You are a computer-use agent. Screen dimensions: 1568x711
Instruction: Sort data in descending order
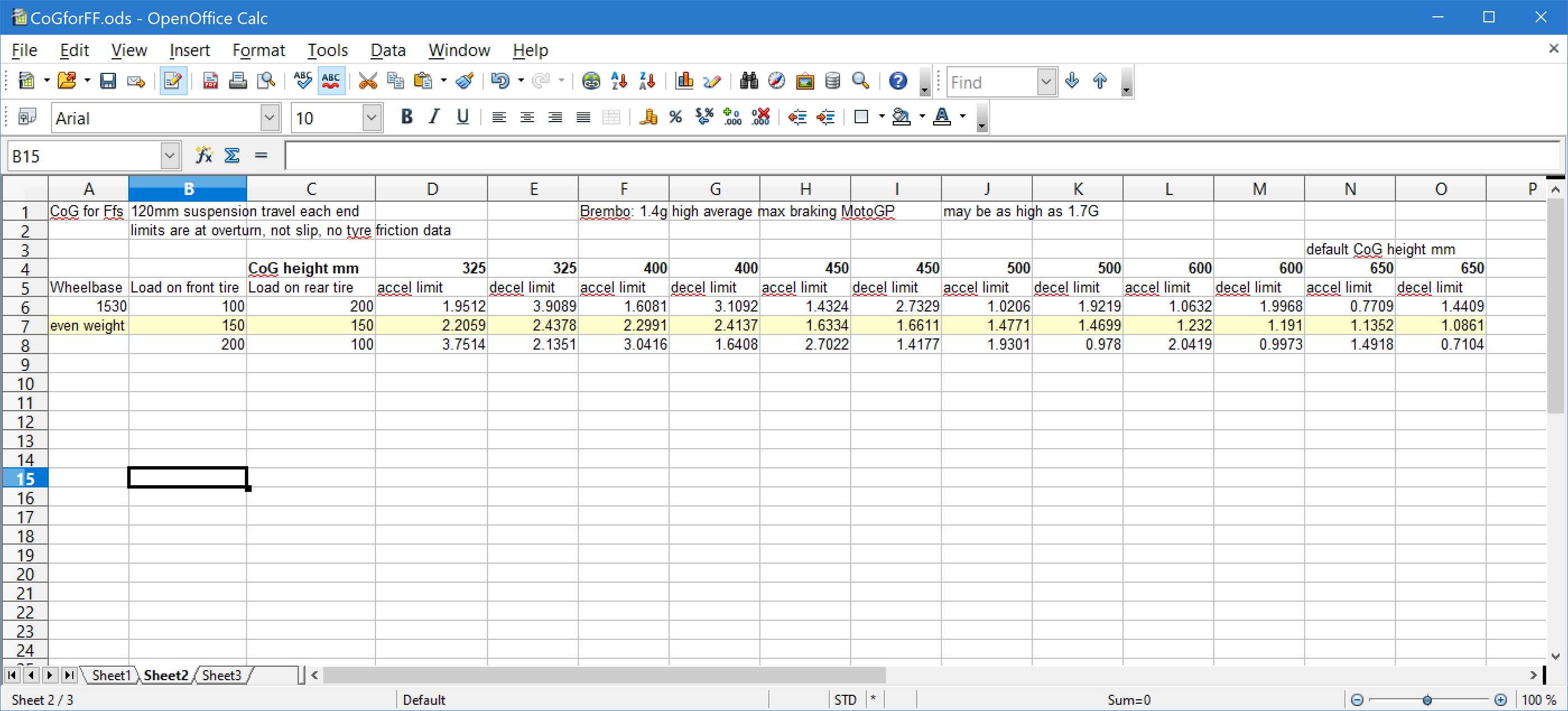pyautogui.click(x=647, y=81)
